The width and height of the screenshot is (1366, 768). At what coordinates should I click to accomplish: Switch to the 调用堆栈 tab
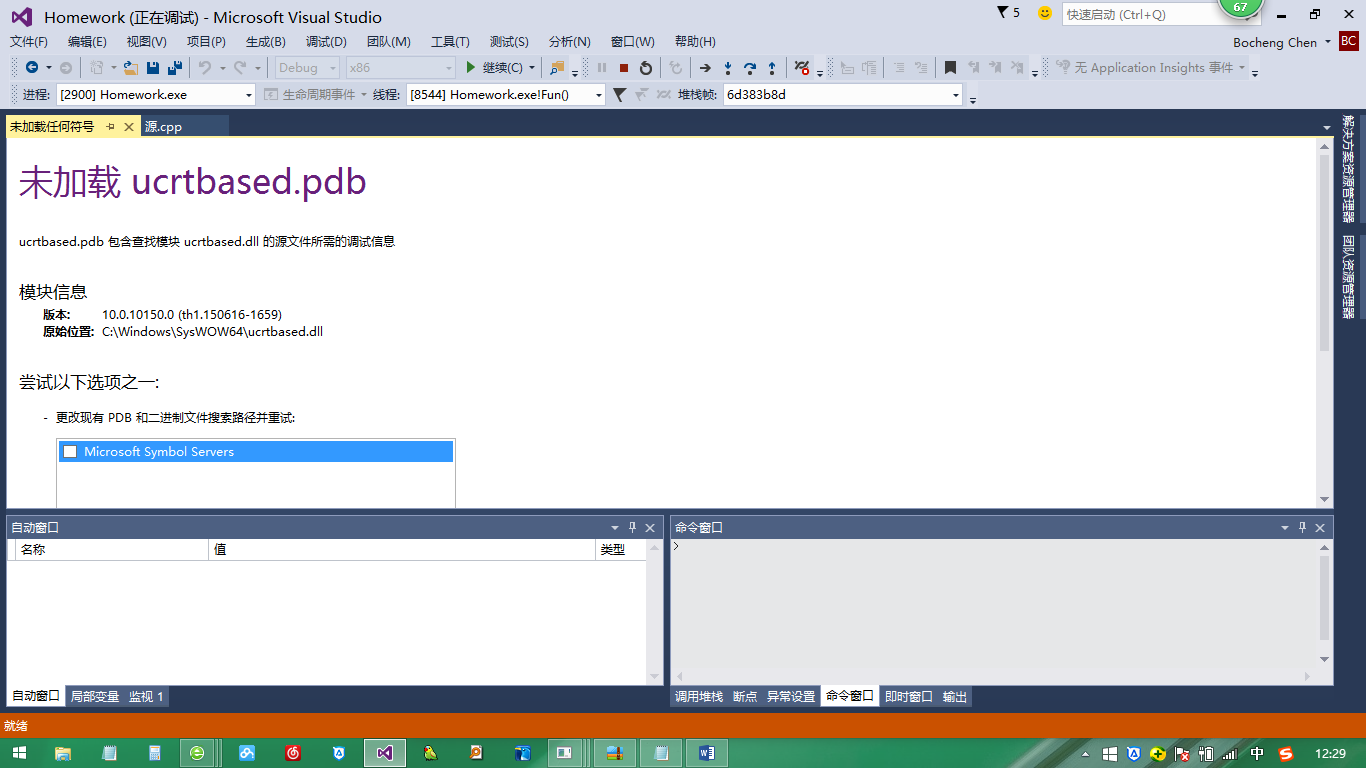tap(698, 696)
